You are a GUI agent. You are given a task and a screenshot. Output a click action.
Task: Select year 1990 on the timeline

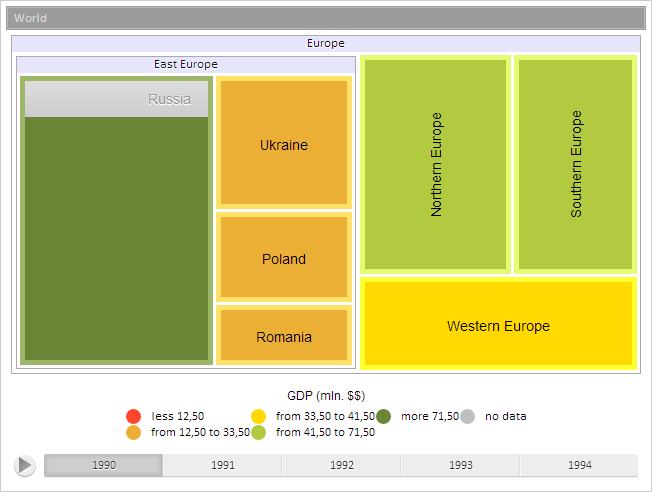(x=104, y=465)
